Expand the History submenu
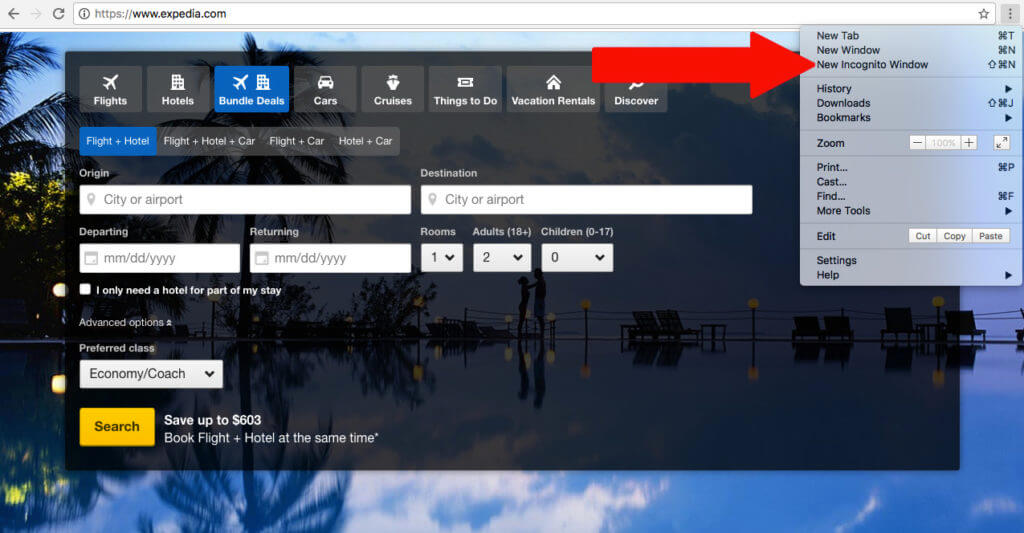The width and height of the screenshot is (1024, 533). pos(911,89)
